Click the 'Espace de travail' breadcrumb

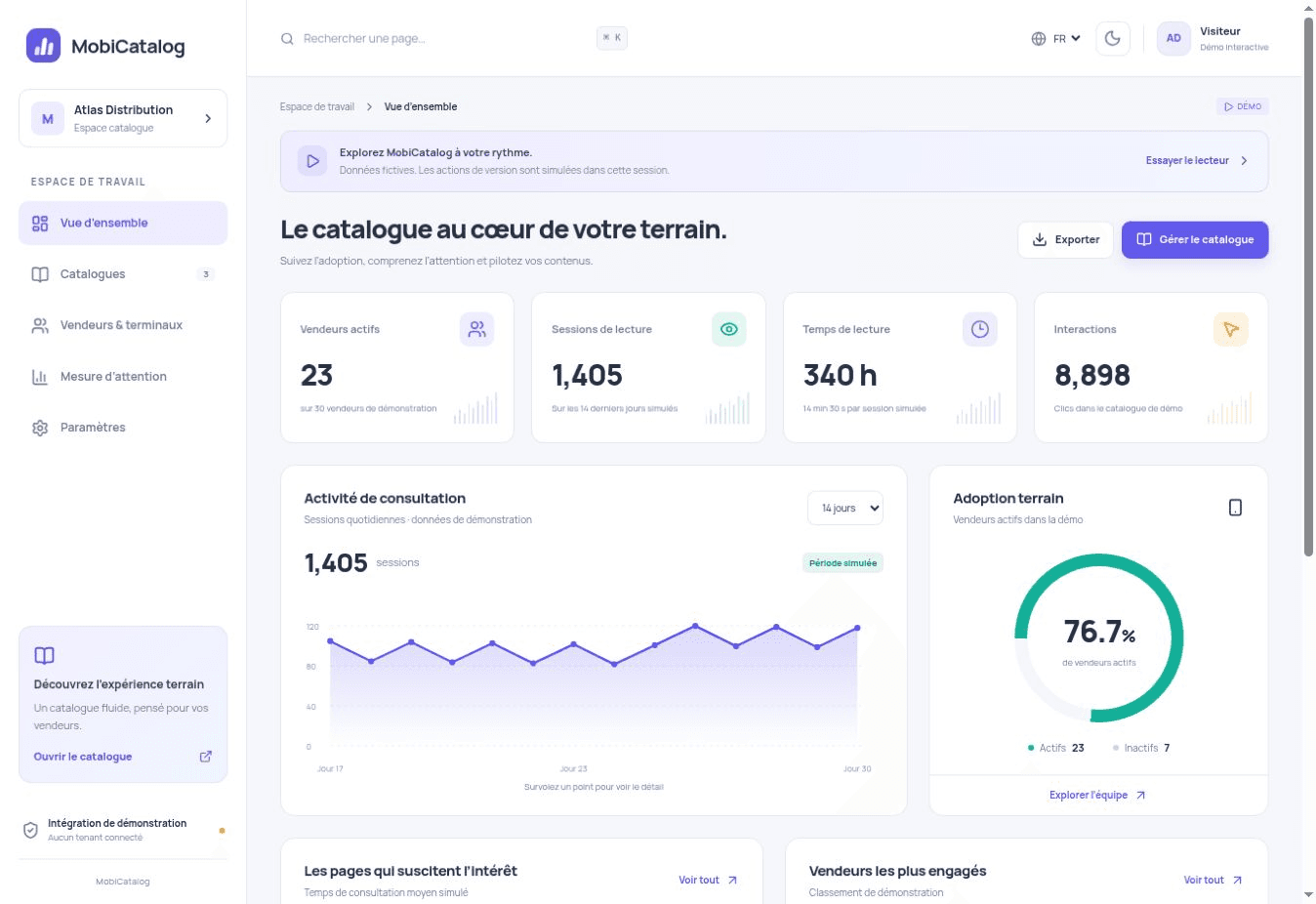click(x=317, y=107)
